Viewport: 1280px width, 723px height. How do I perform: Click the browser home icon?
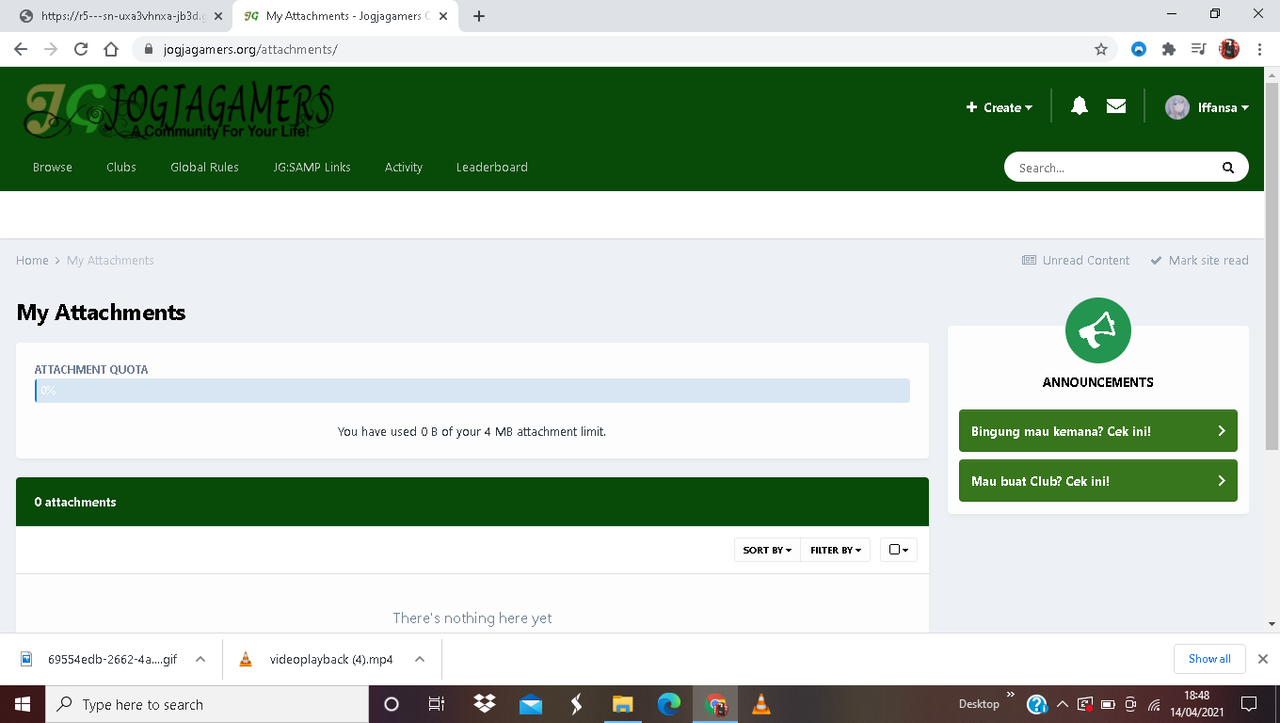pos(112,49)
